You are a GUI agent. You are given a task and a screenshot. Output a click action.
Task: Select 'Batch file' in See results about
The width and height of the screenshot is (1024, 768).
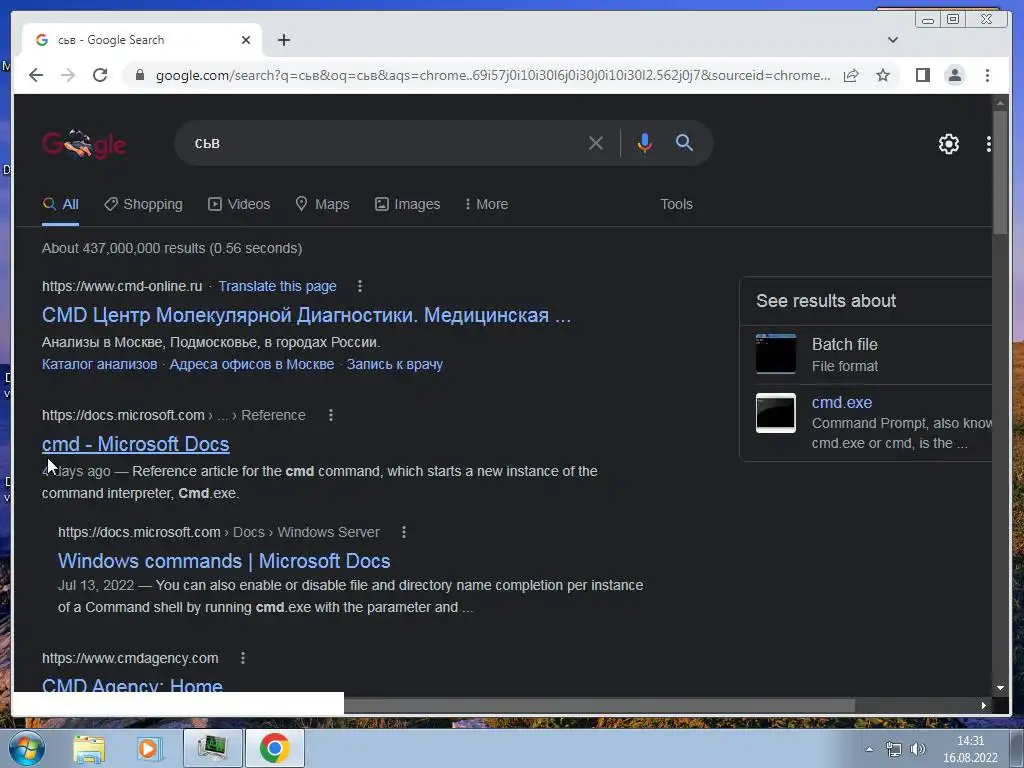[x=844, y=344]
